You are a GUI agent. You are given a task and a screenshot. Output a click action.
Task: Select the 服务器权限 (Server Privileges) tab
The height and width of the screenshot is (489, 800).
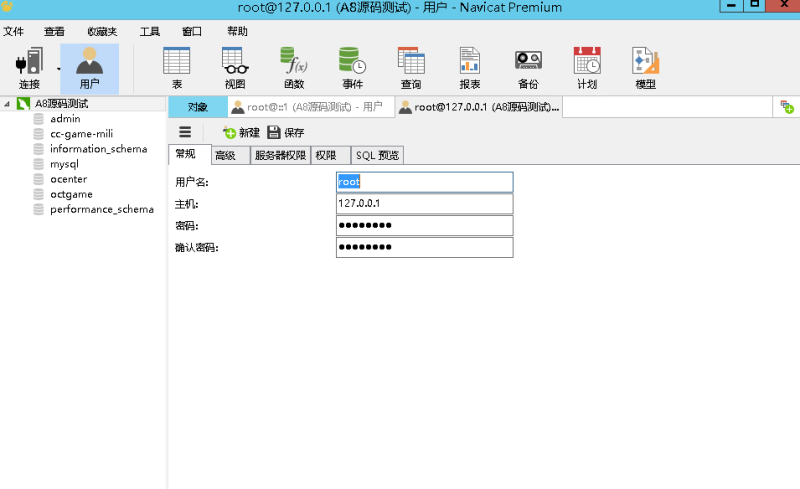280,155
